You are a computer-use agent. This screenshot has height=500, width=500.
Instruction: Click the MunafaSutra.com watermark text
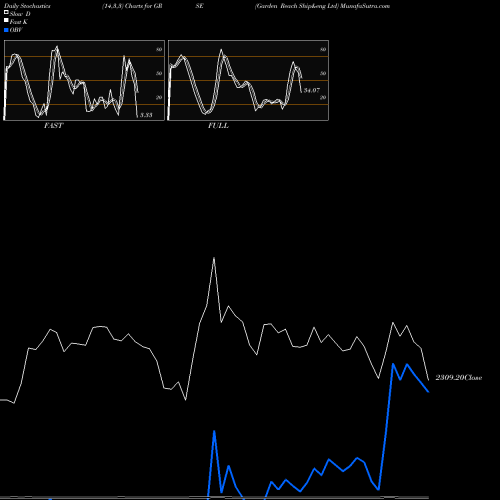[x=365, y=6]
